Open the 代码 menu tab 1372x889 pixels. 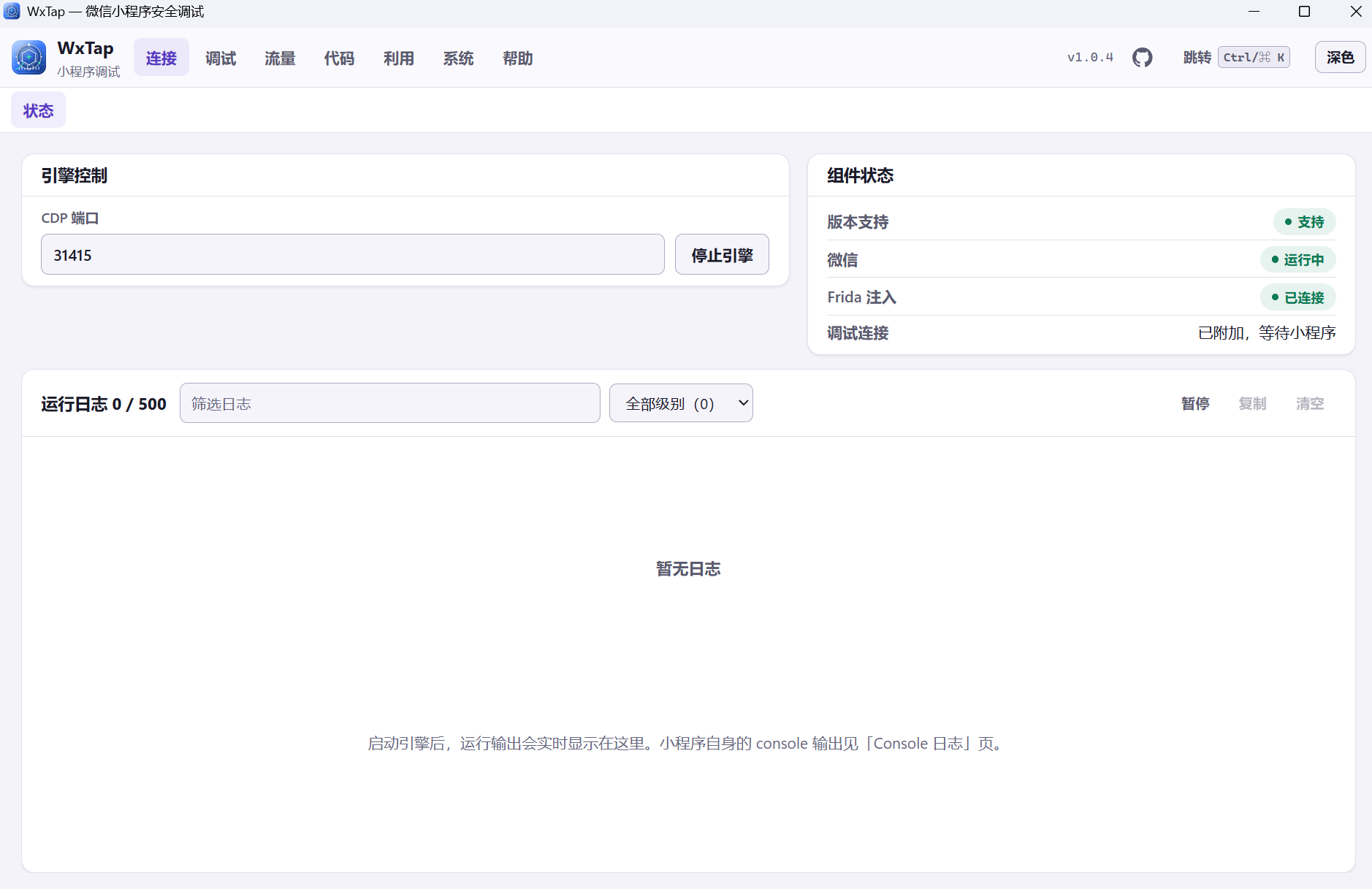coord(339,58)
